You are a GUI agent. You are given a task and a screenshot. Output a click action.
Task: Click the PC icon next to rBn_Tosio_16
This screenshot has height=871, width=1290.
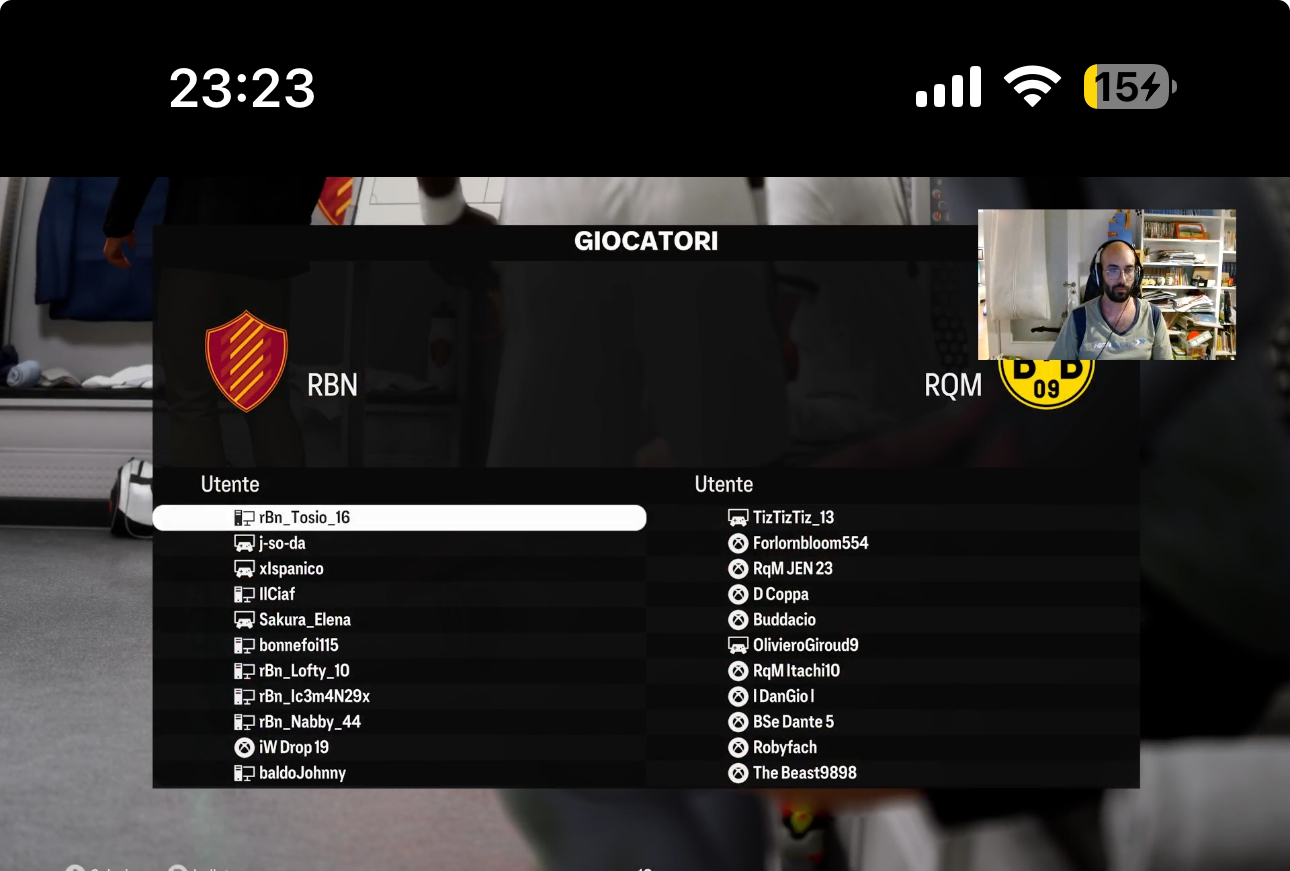[x=244, y=518]
